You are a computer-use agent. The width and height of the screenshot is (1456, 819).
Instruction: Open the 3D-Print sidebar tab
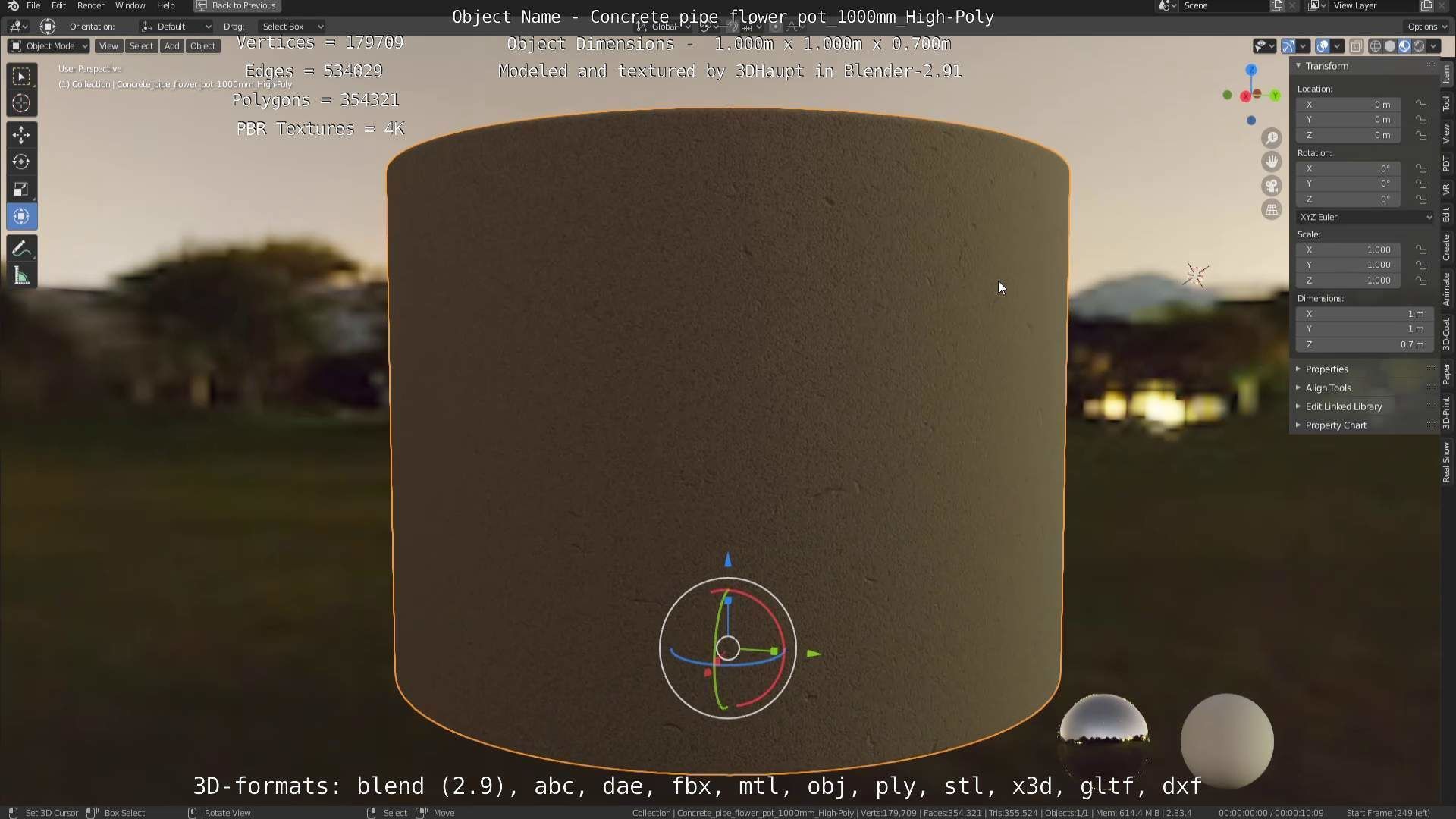1447,413
